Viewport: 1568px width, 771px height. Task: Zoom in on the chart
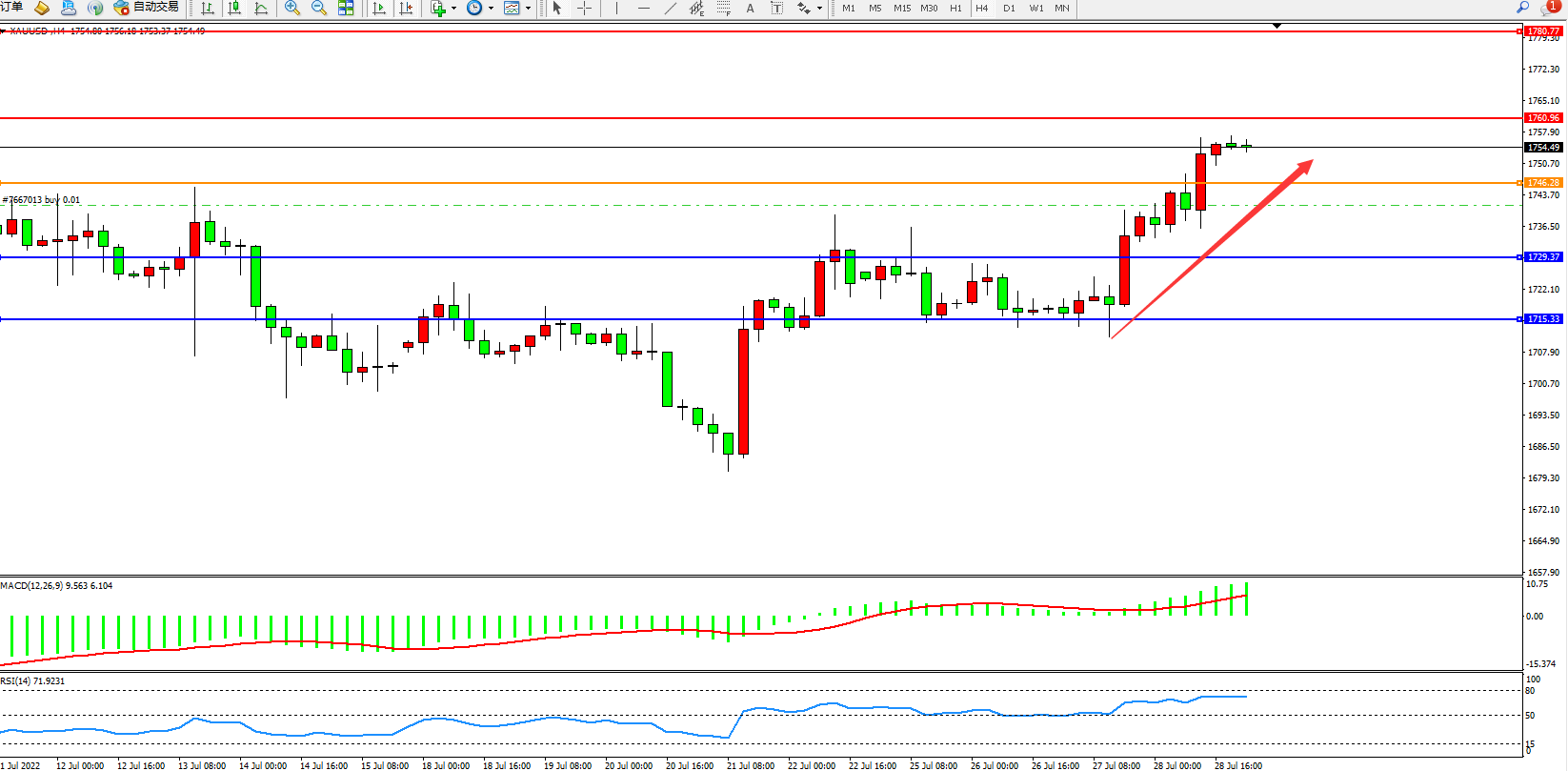pos(292,8)
